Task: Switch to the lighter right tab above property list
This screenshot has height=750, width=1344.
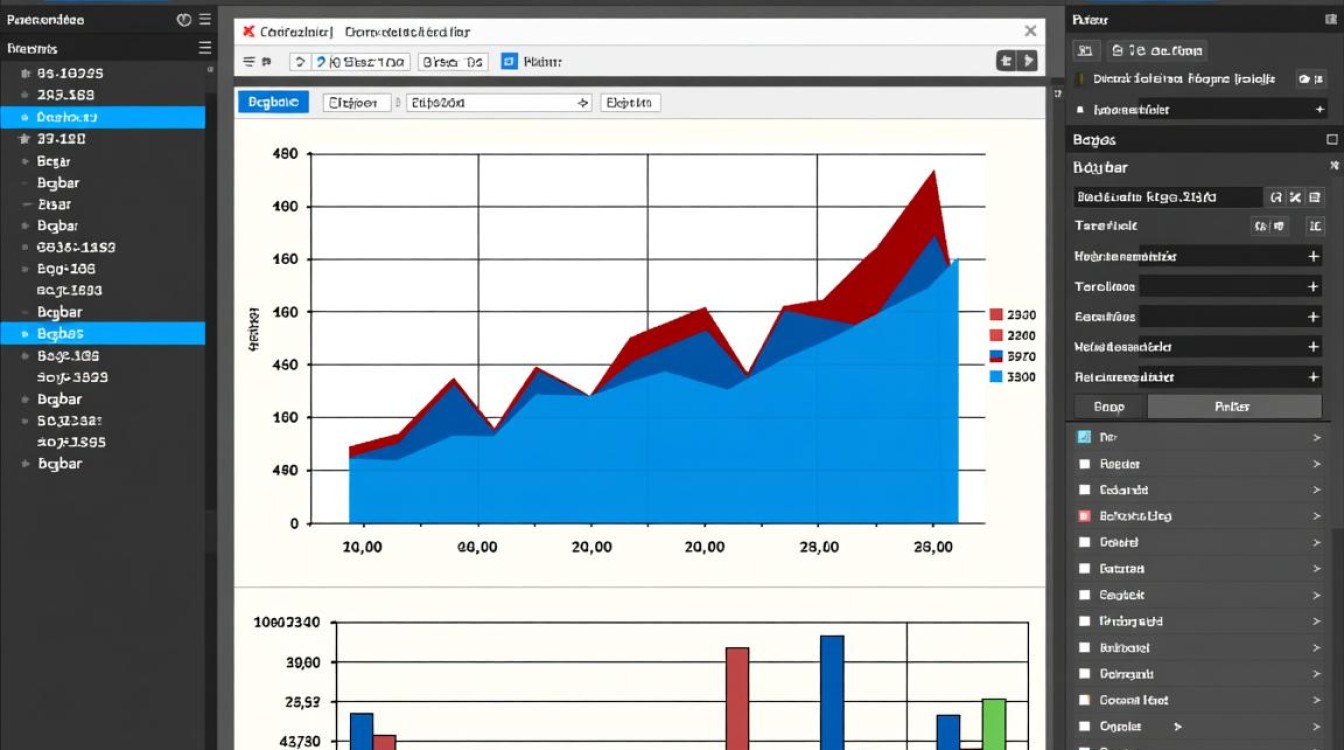Action: (1233, 406)
